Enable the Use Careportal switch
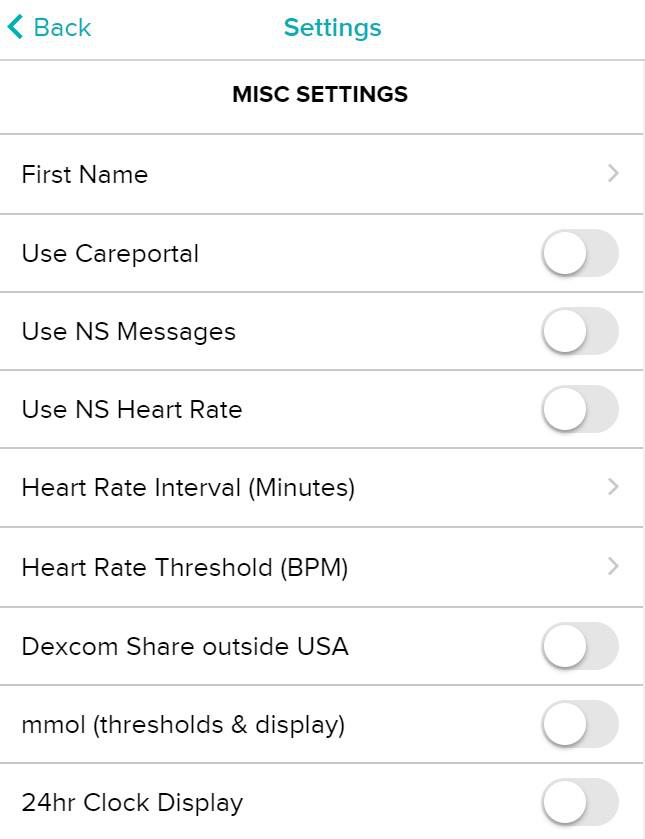 tap(580, 253)
